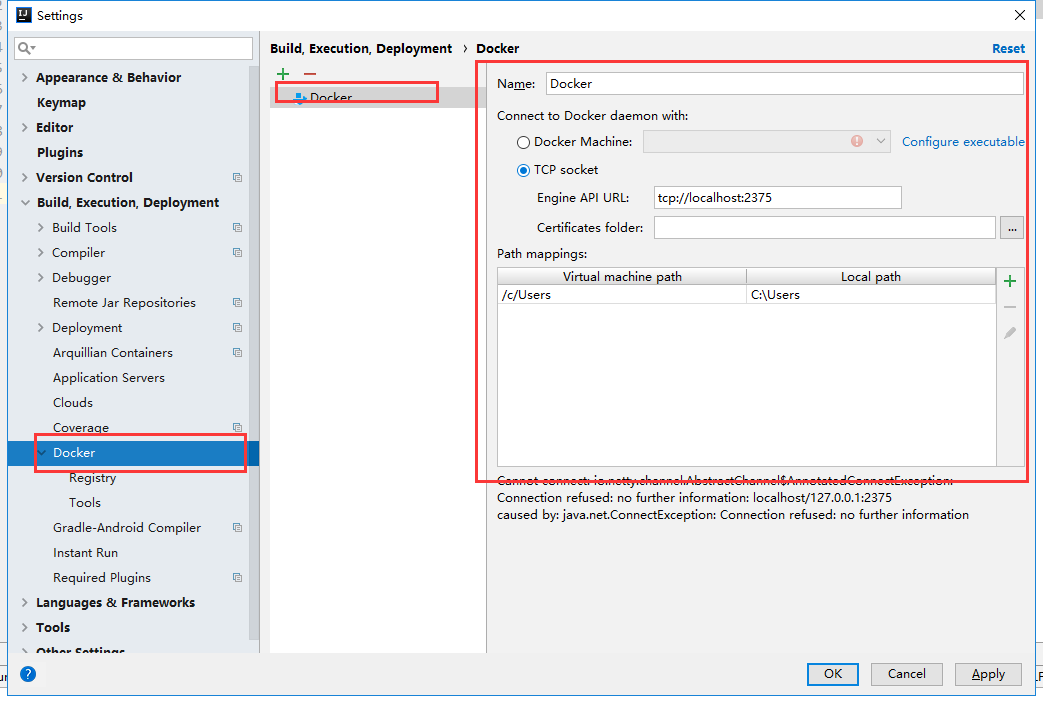Click the Engine API URL text field
This screenshot has width=1043, height=703.
(777, 198)
